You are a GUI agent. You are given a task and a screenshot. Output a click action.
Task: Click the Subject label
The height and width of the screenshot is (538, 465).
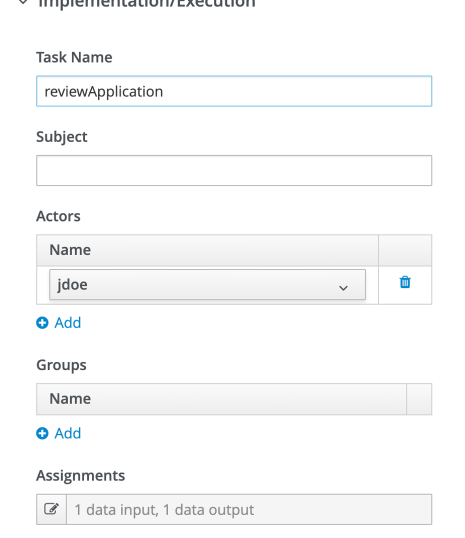pos(62,137)
